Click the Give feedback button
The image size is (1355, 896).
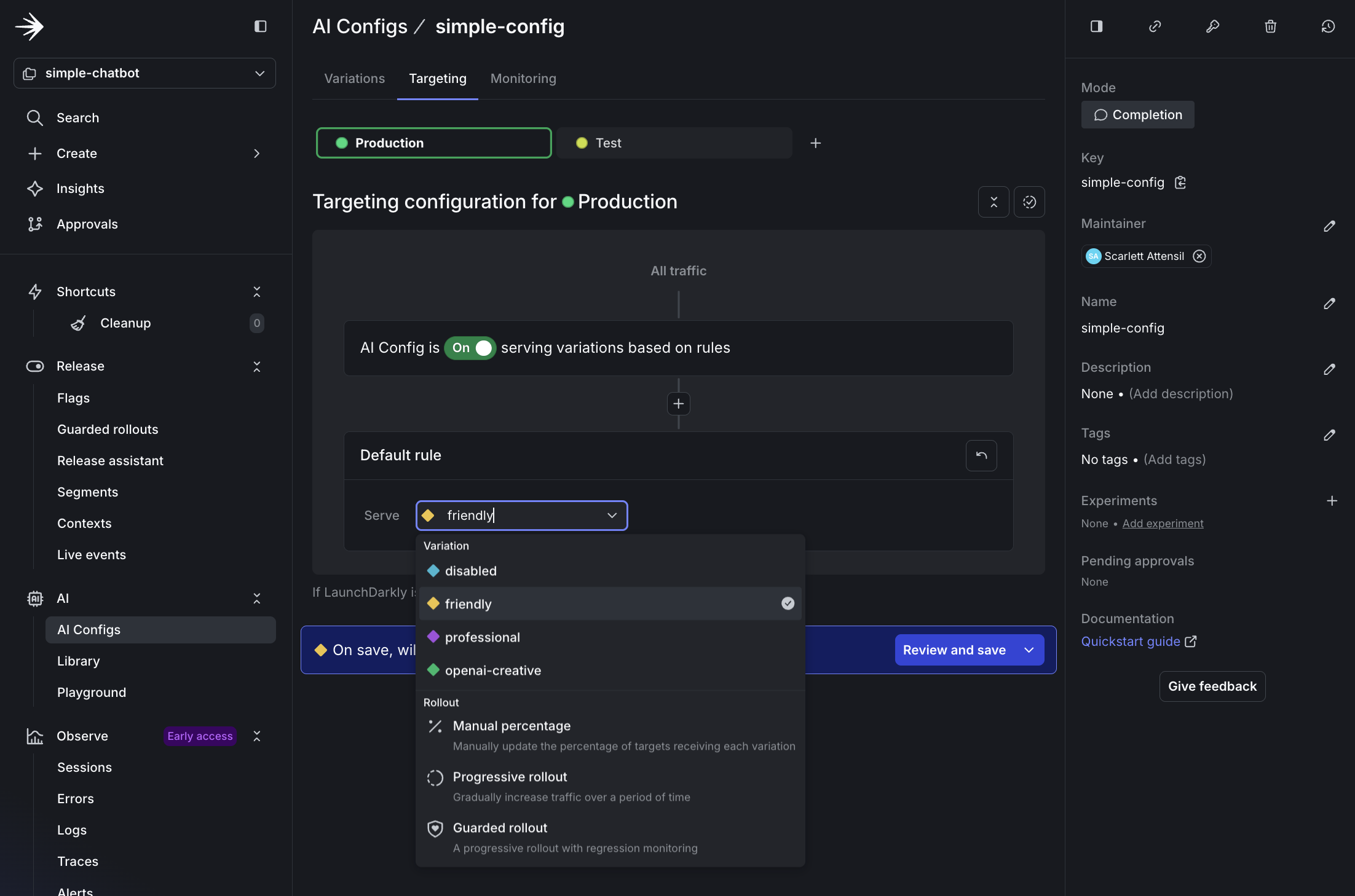pyautogui.click(x=1212, y=686)
